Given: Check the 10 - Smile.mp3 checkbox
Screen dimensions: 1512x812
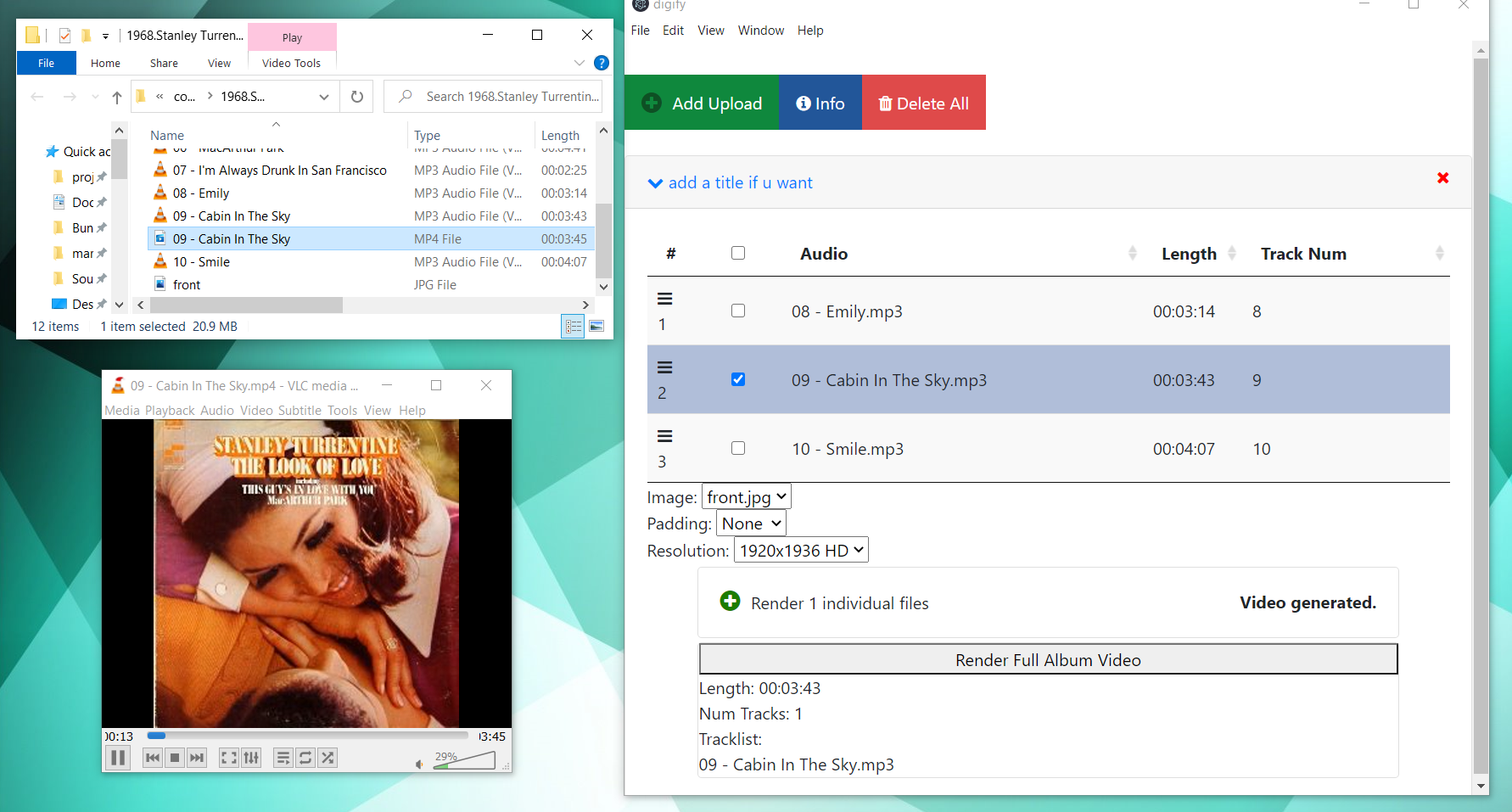Looking at the screenshot, I should coord(738,448).
